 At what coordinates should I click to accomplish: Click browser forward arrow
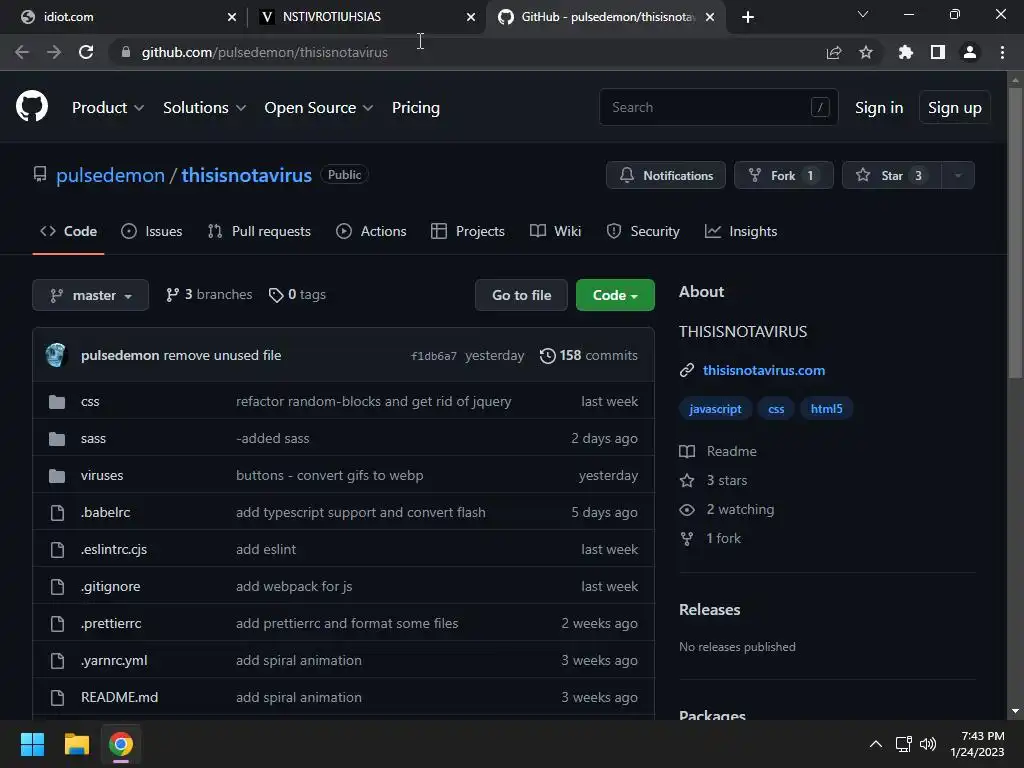tap(54, 52)
